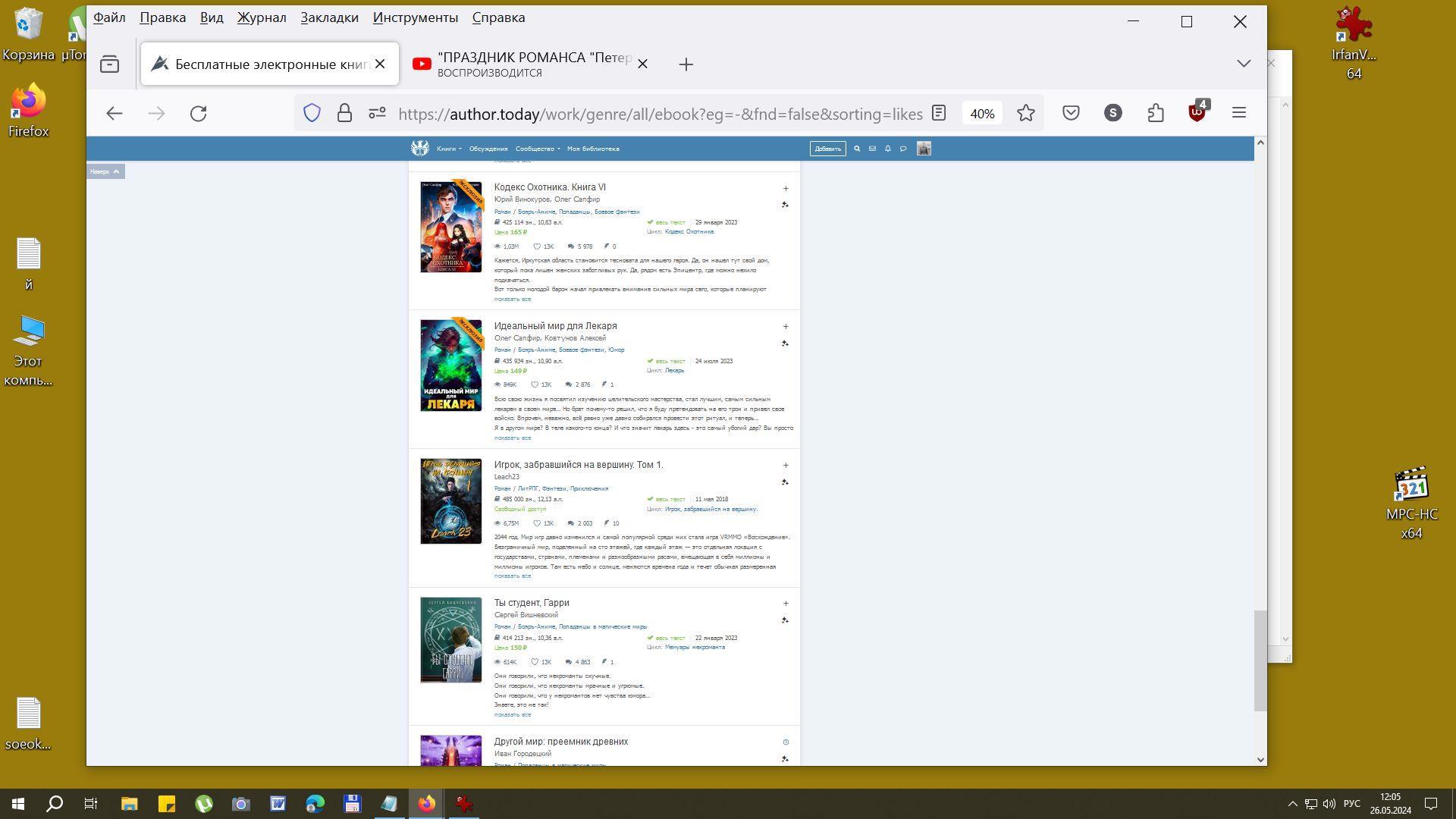The width and height of the screenshot is (1456, 819).
Task: Open messages envelope icon in site header
Action: [872, 149]
